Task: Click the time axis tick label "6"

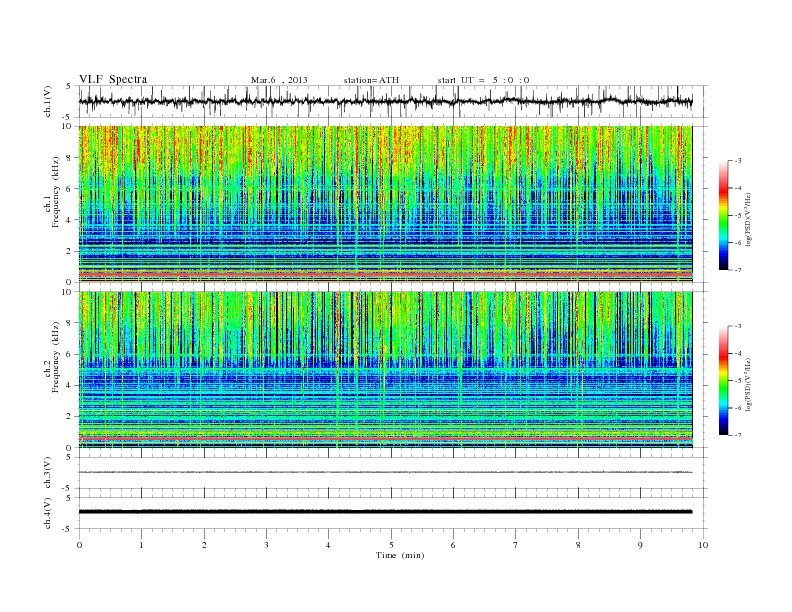Action: (453, 545)
